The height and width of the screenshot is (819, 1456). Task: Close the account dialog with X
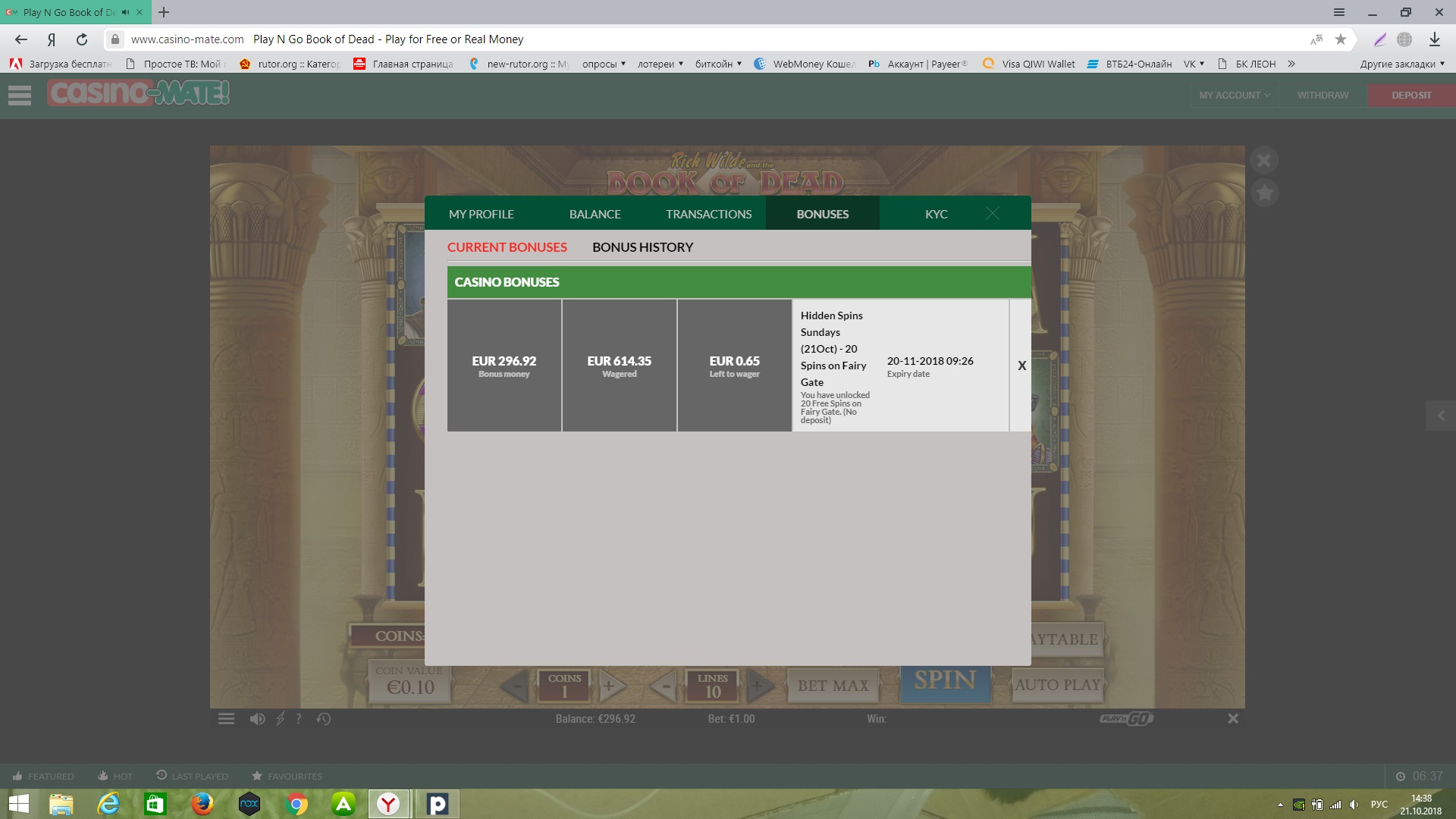pyautogui.click(x=992, y=214)
